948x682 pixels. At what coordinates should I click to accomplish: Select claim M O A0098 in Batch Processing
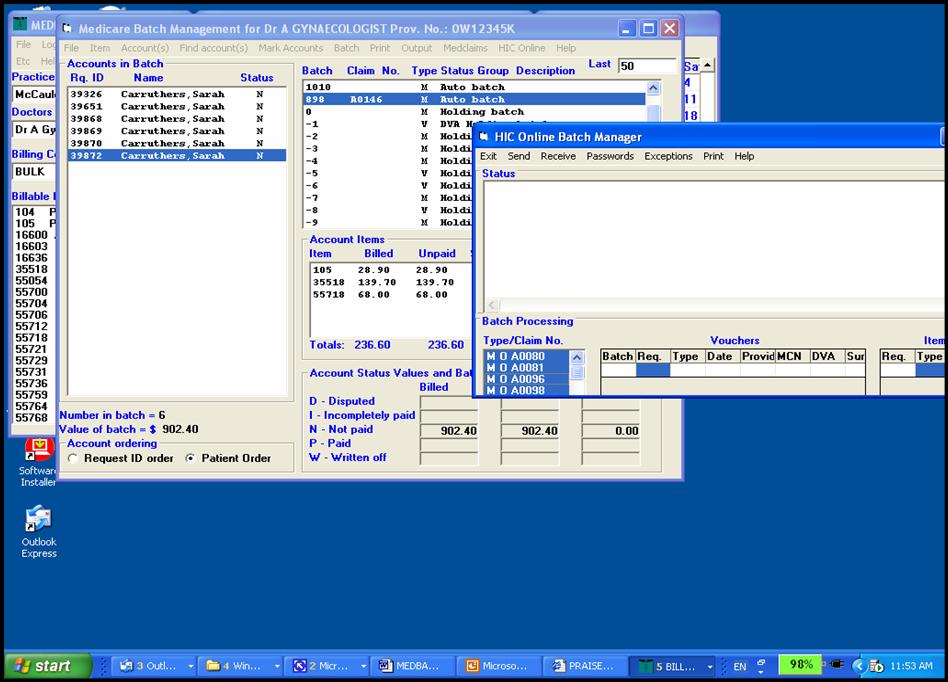[526, 390]
